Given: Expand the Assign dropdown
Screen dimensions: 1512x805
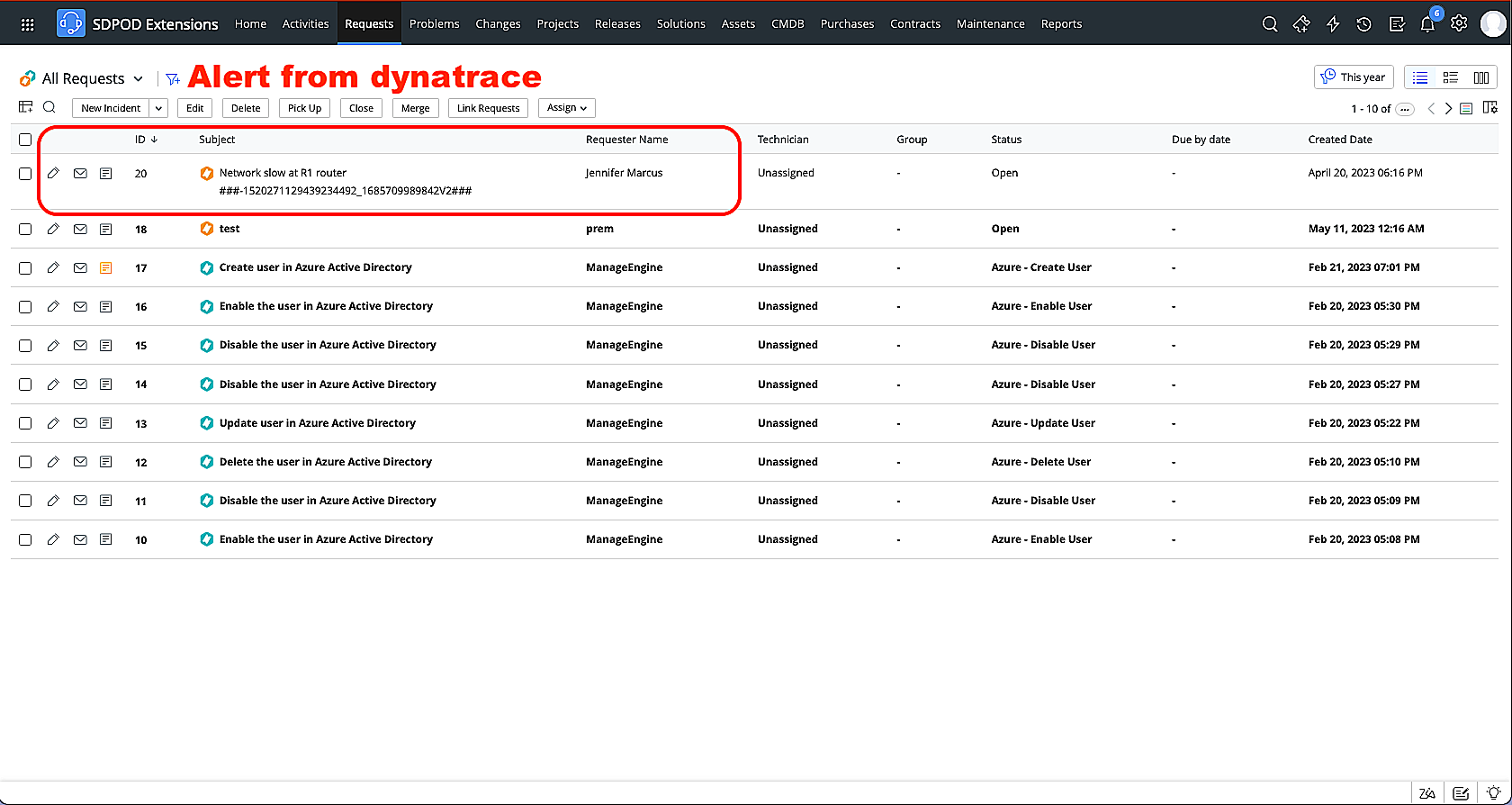Looking at the screenshot, I should click(566, 108).
